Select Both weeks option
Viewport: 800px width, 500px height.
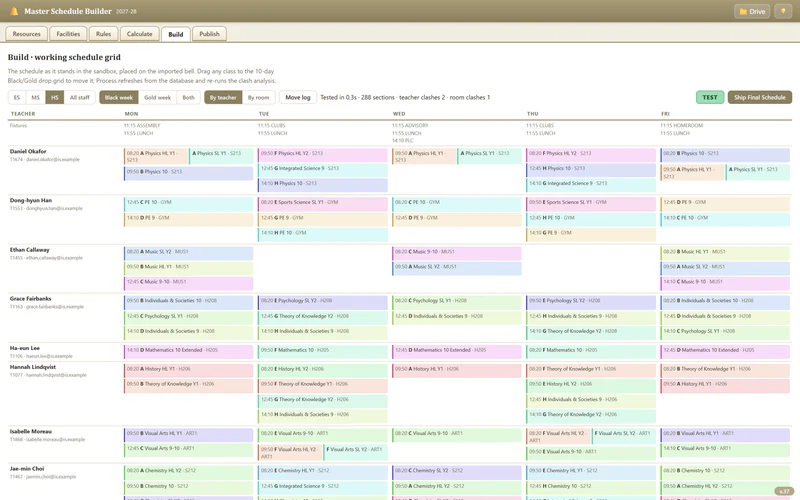[x=189, y=97]
